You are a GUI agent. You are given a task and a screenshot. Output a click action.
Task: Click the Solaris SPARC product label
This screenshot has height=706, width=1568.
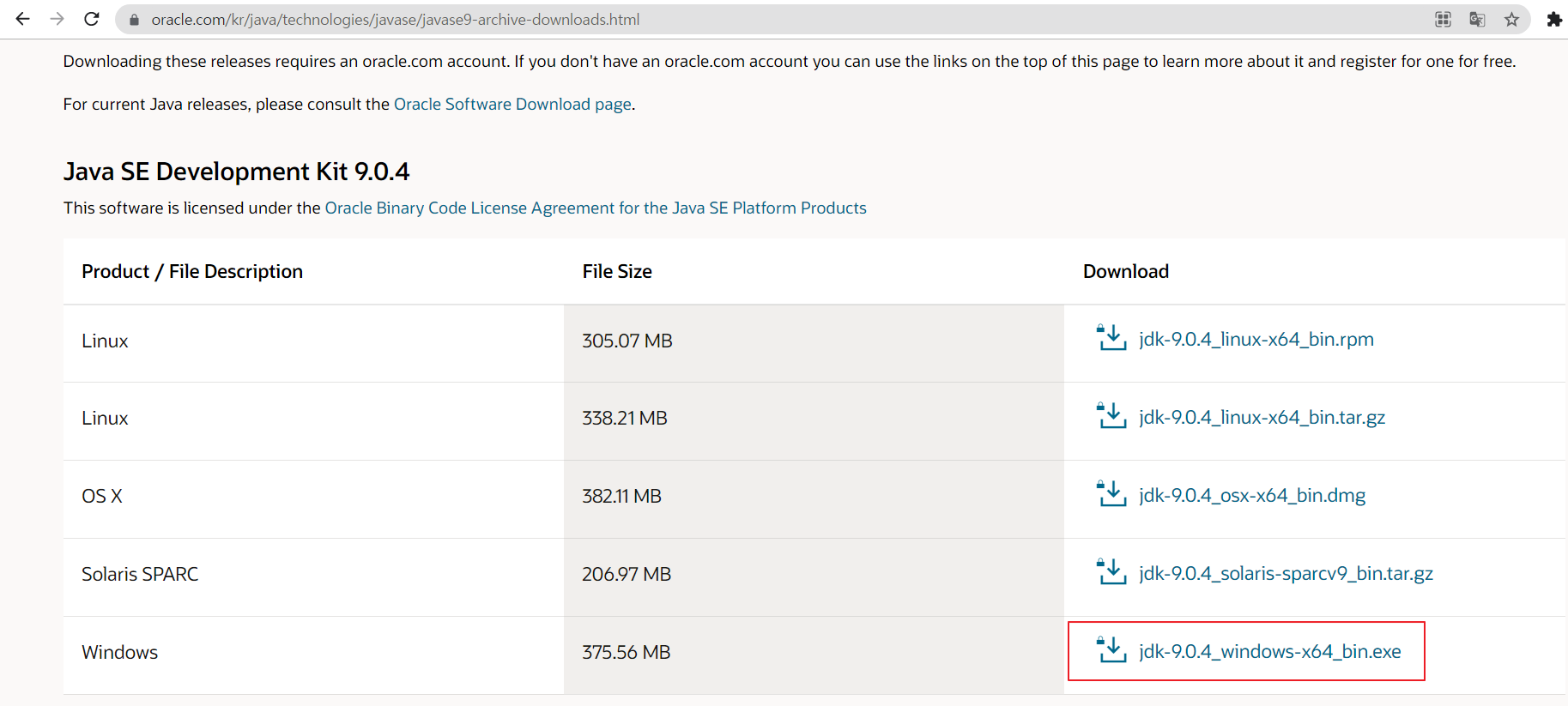pyautogui.click(x=140, y=574)
